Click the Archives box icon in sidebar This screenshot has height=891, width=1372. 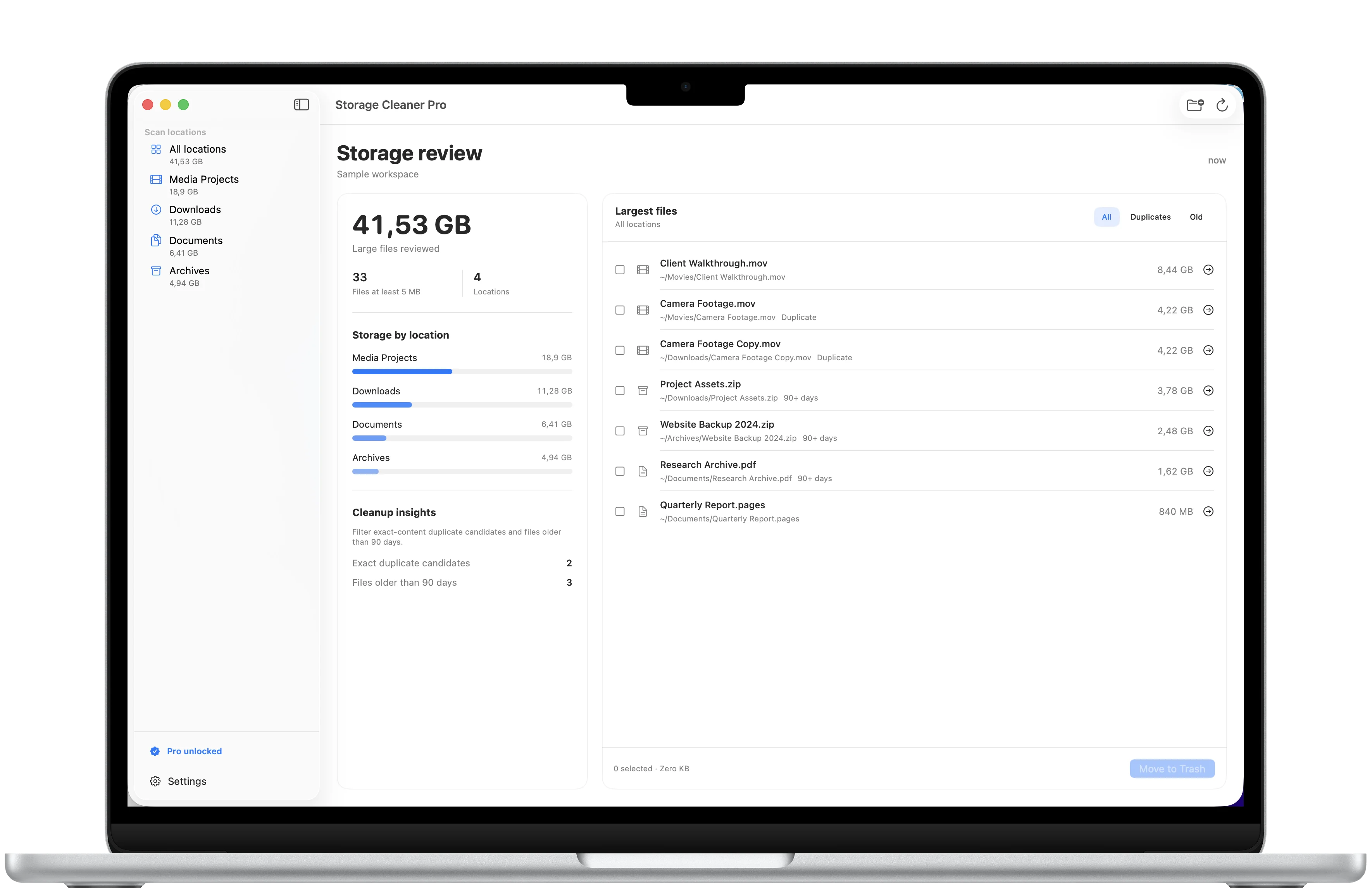(156, 271)
